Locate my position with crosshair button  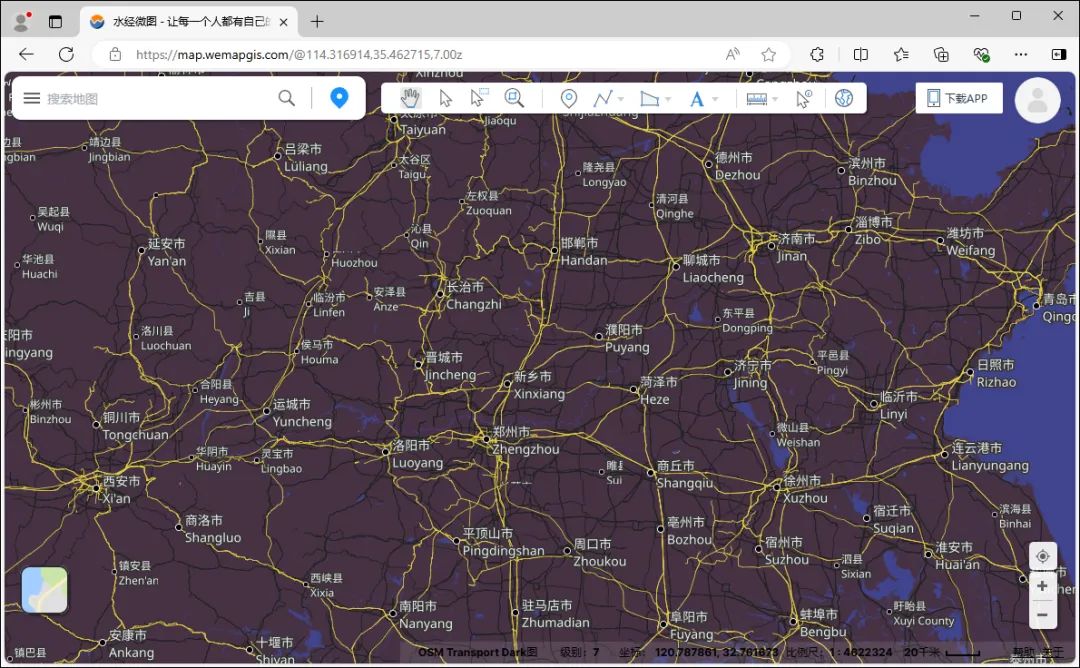(1043, 556)
